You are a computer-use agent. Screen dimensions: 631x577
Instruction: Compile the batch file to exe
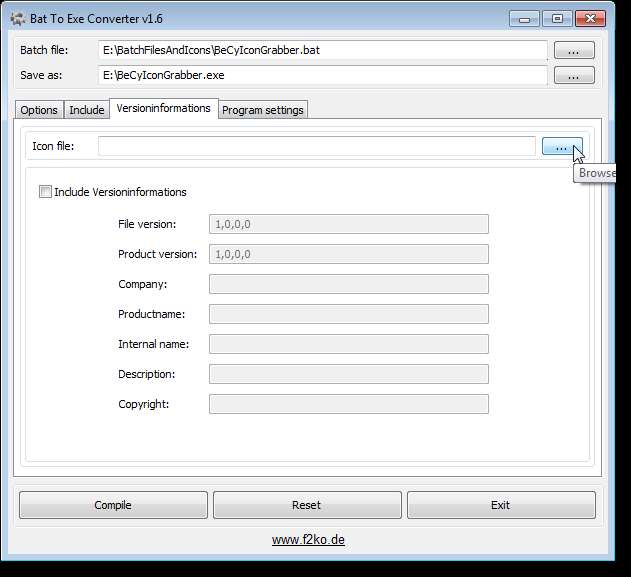(113, 505)
